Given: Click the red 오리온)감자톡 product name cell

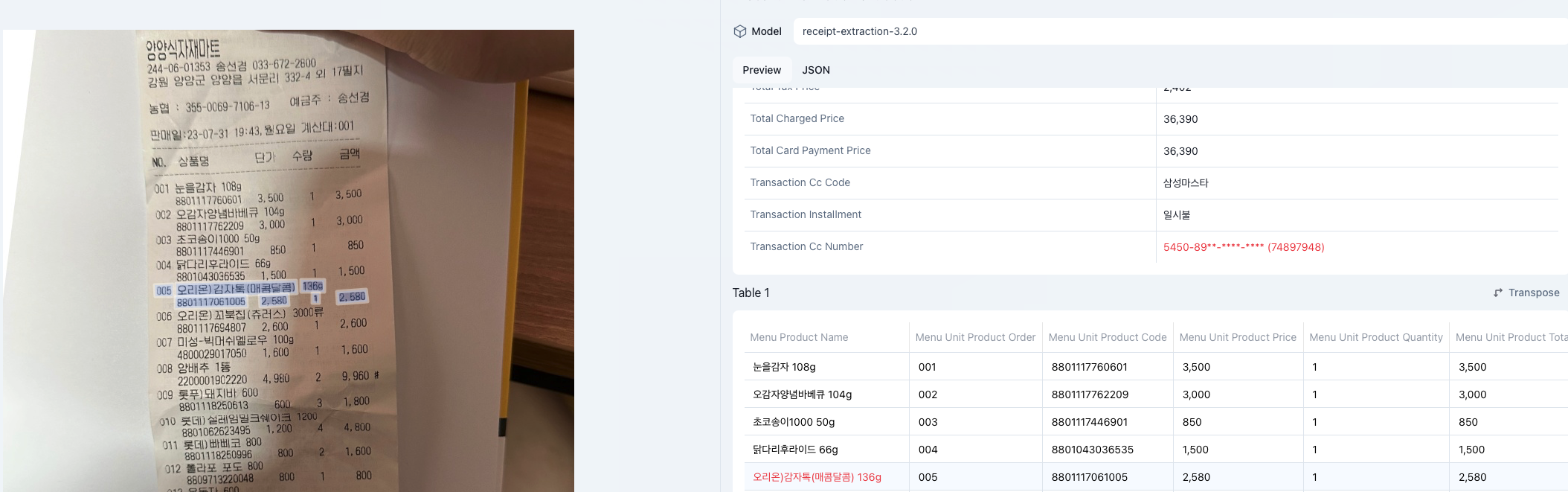Looking at the screenshot, I should (x=817, y=477).
